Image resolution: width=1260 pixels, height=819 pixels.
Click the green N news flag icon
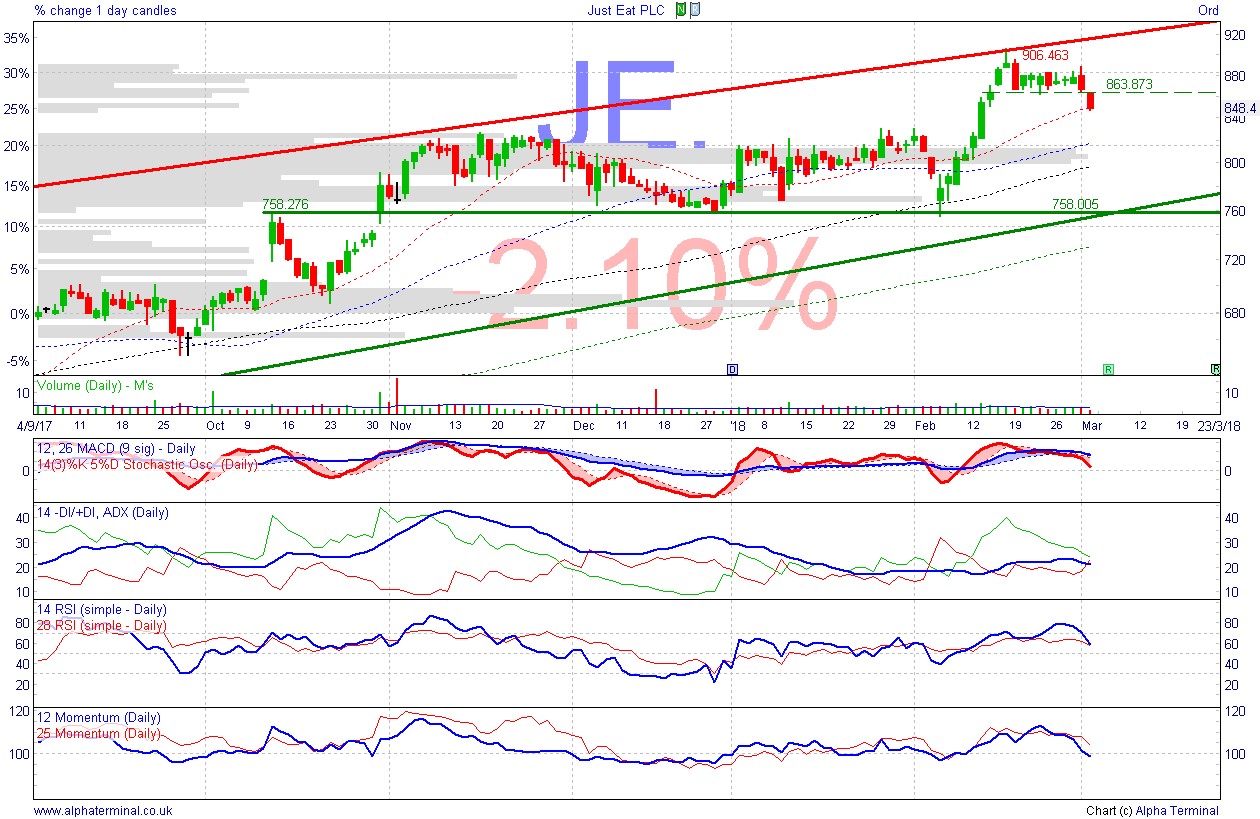(681, 10)
